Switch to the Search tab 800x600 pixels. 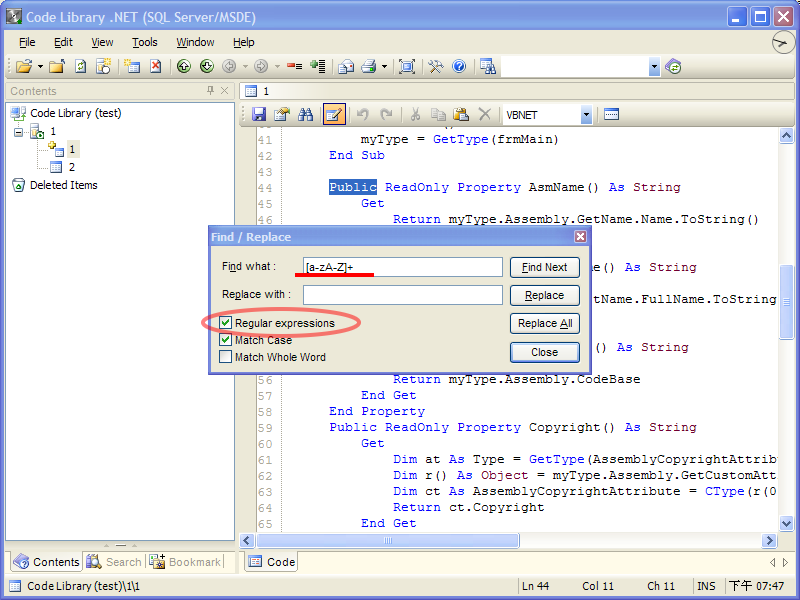click(114, 562)
